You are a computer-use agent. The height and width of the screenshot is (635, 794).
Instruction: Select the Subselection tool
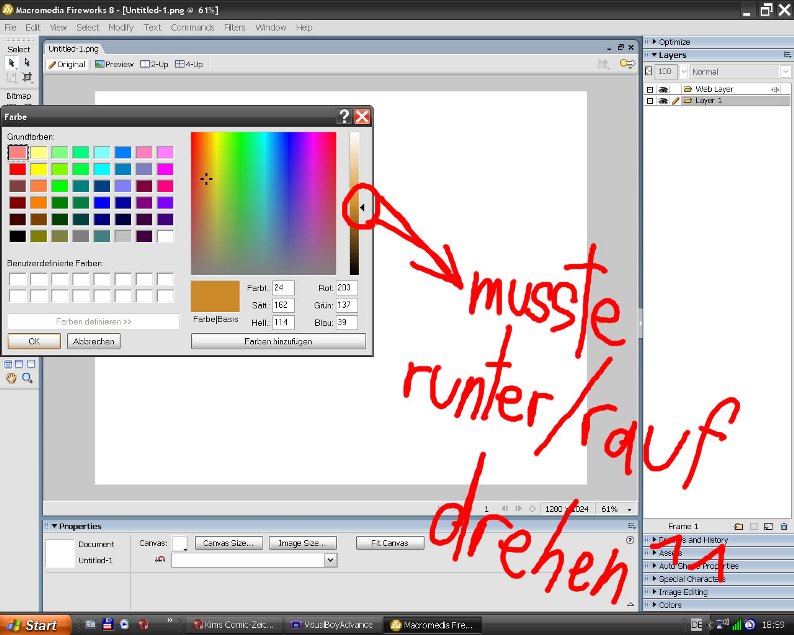[x=27, y=62]
